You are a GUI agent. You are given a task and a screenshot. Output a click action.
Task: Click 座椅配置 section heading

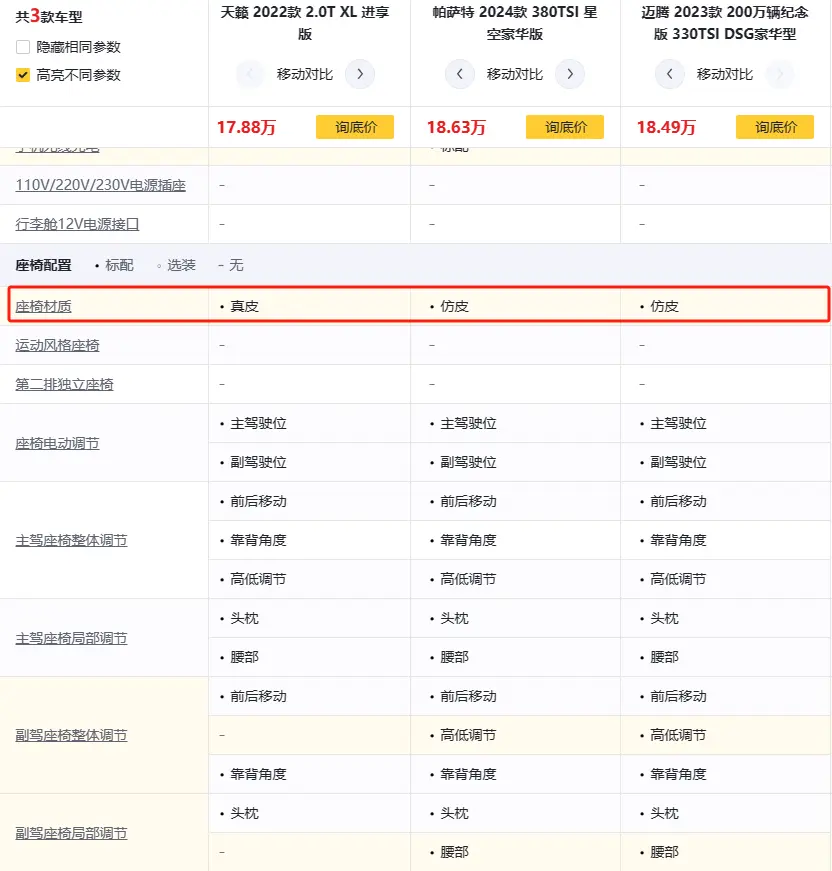point(43,265)
